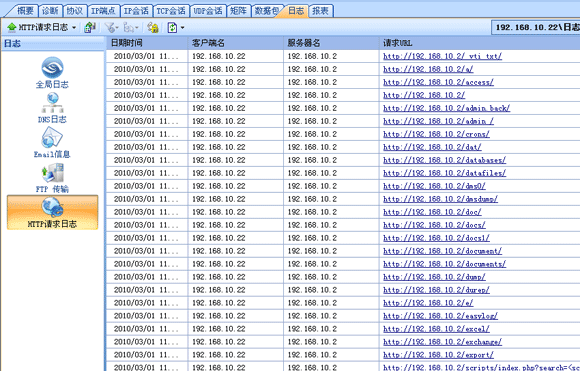
Task: Open the /excel/ URL link
Action: (x=436, y=329)
